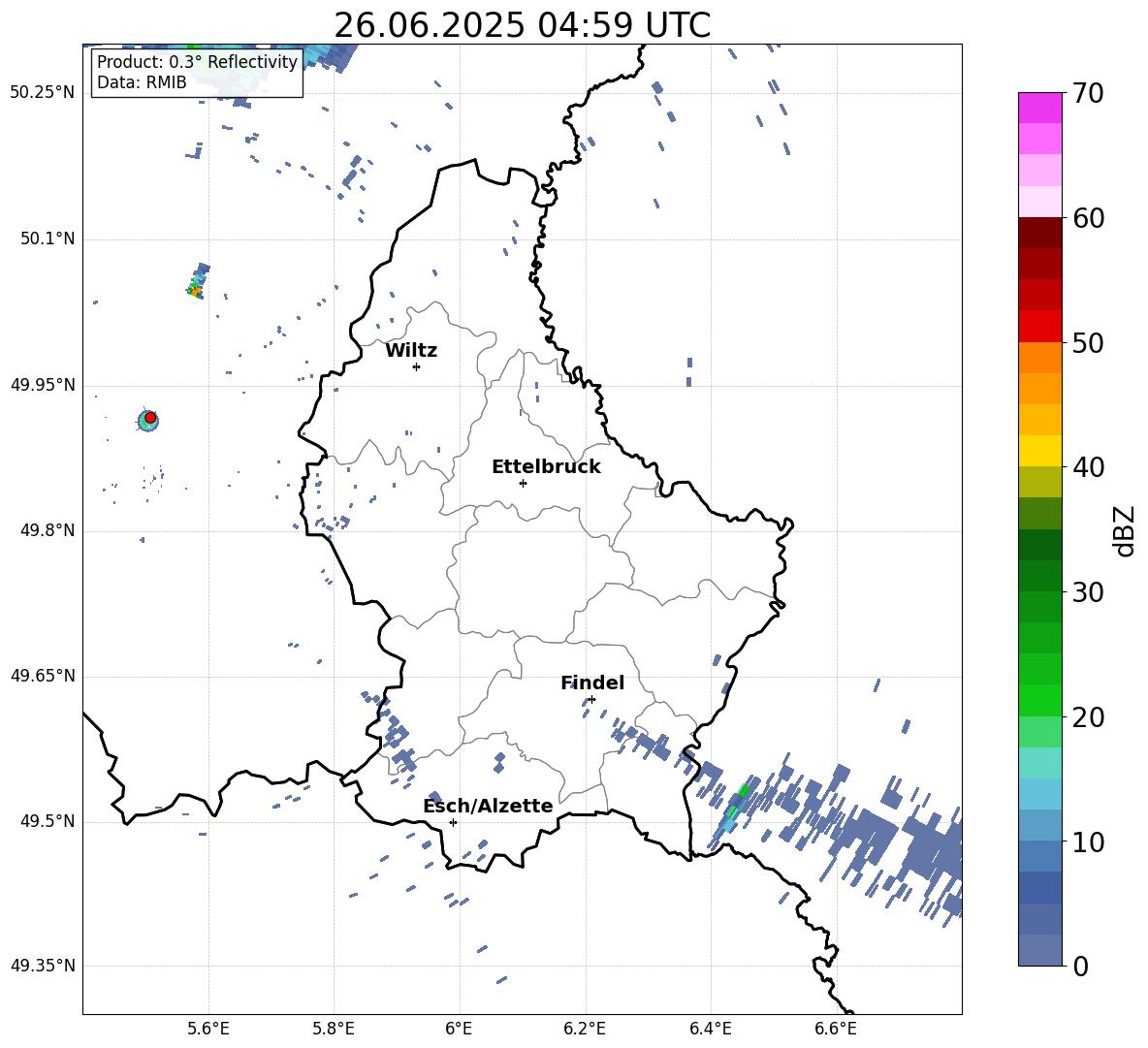Click the dBZ colorbar axis label
This screenshot has height=1048, width=1148.
point(1125,530)
